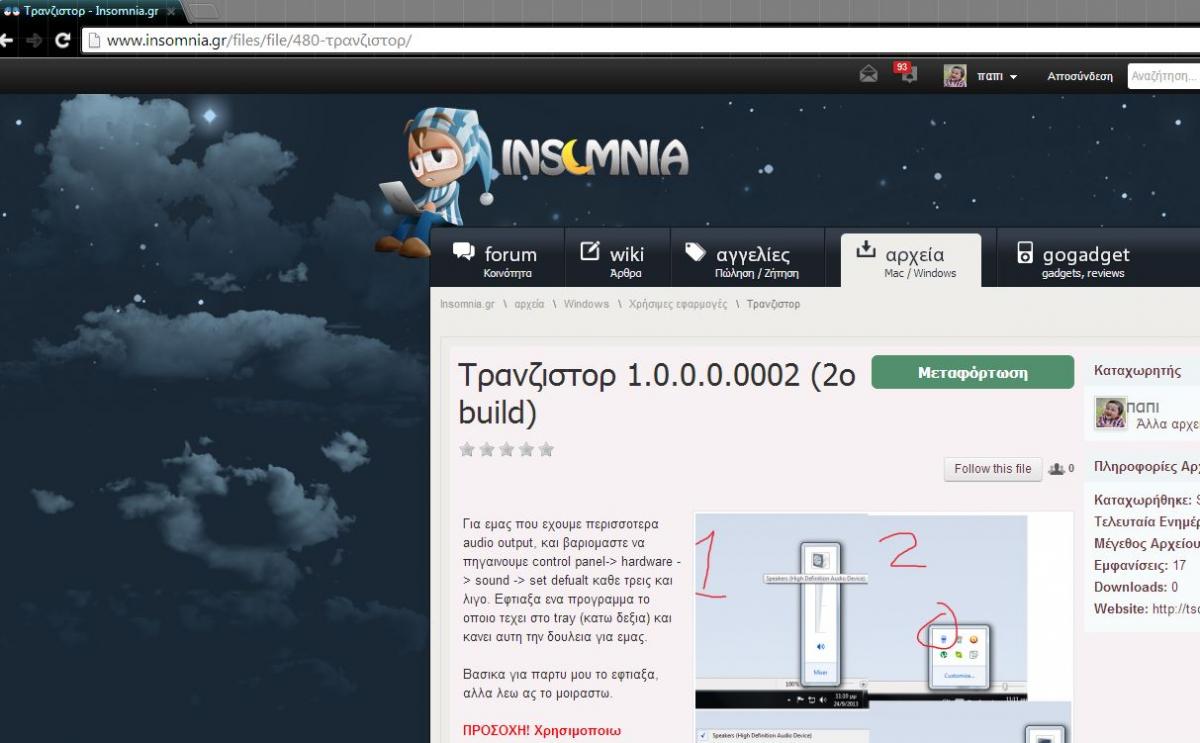This screenshot has height=743, width=1200.
Task: Open a new browser tab
Action: pyautogui.click(x=203, y=11)
